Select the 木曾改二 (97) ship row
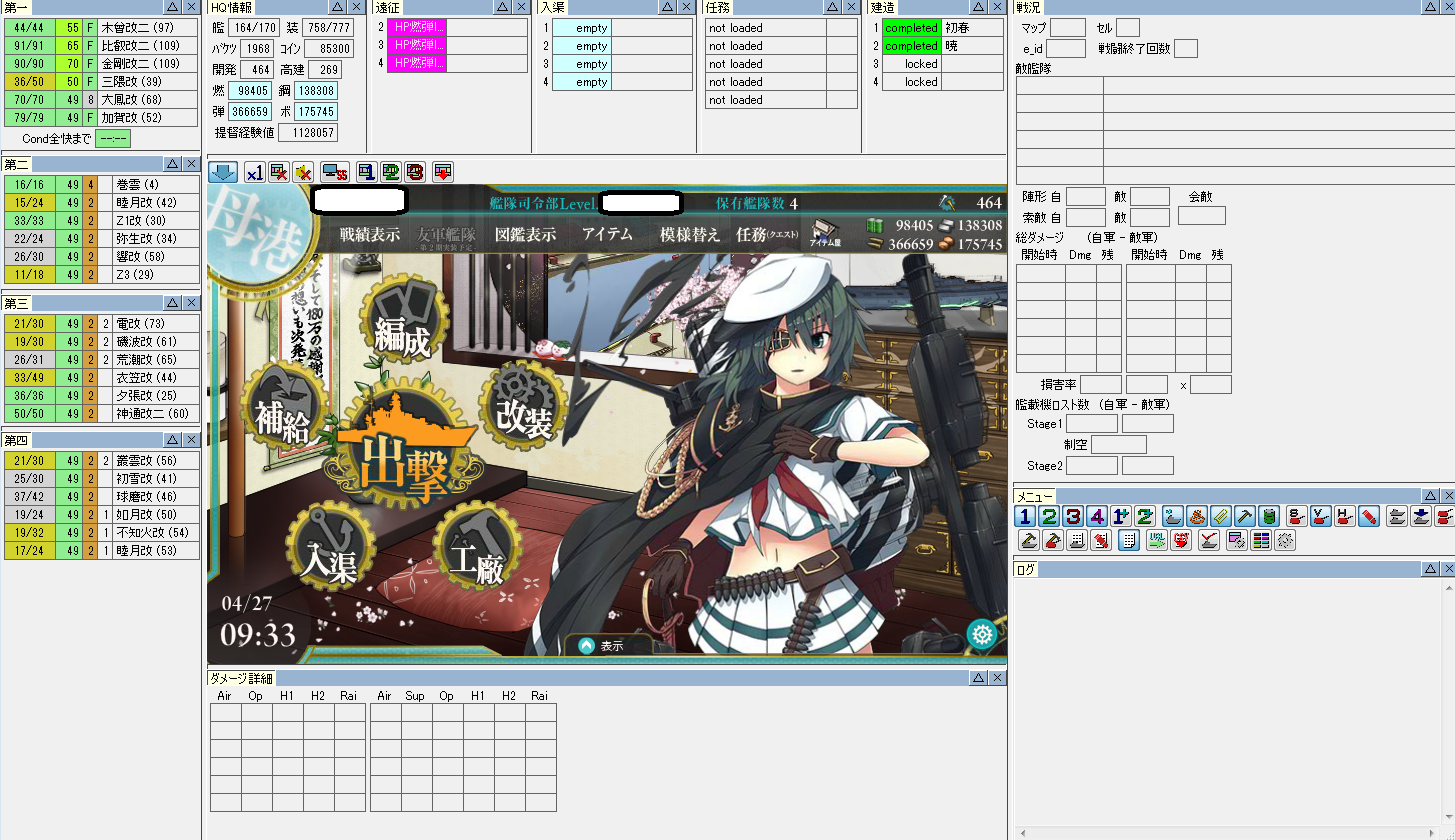Screen dimensions: 1455x840 pyautogui.click(x=101, y=28)
